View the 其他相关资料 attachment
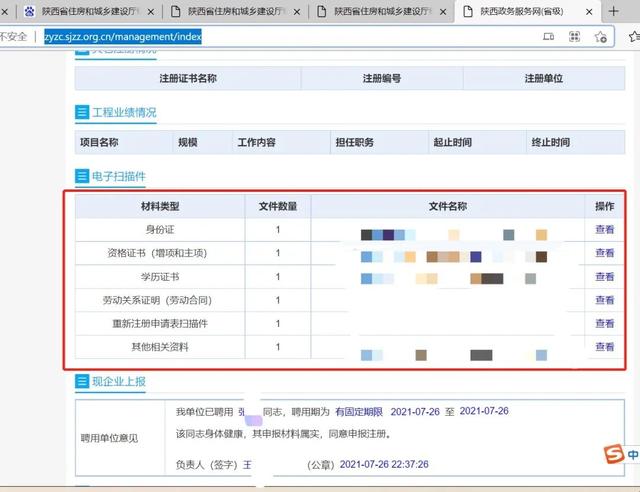Viewport: 640px width, 492px height. [605, 347]
